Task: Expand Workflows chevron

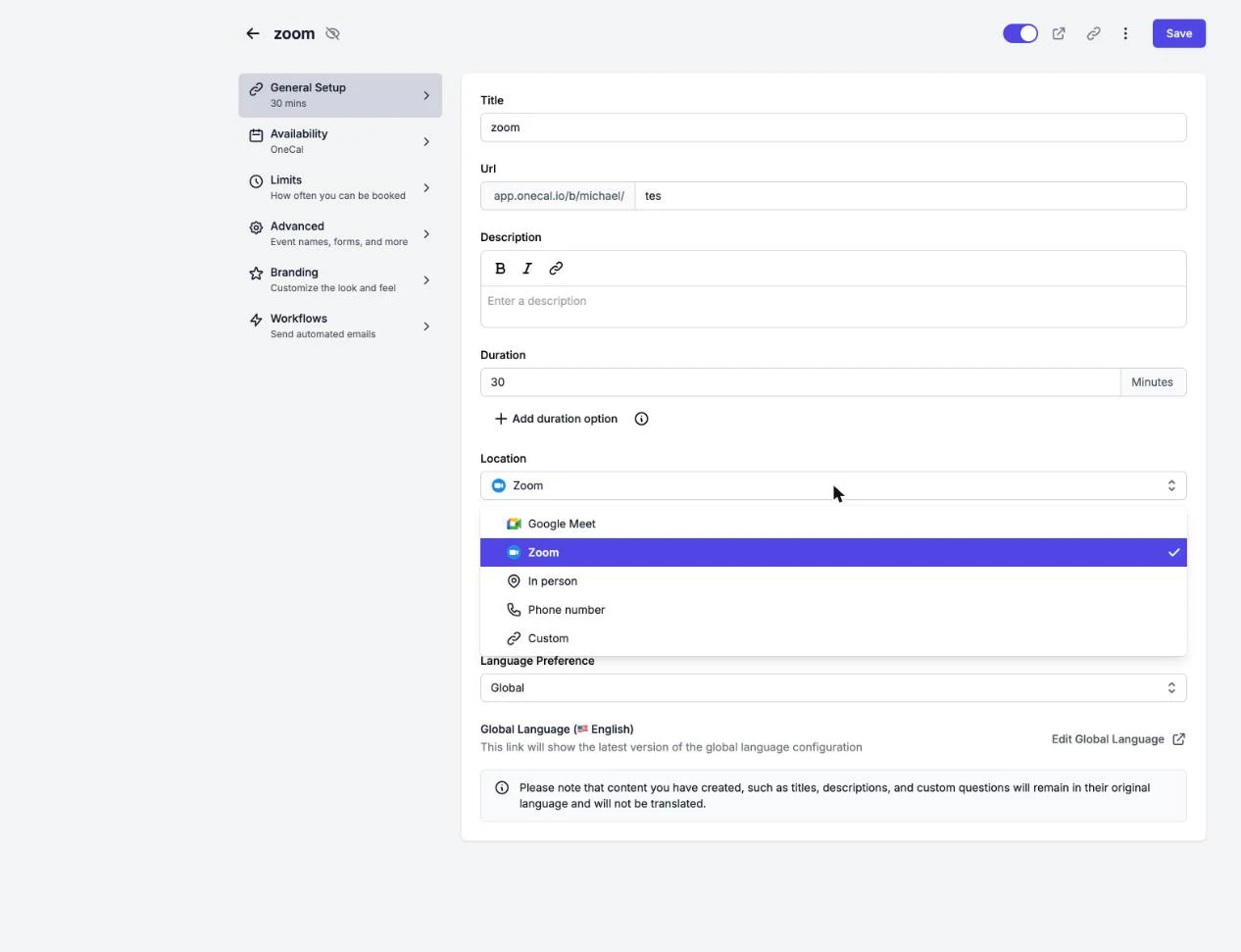Action: click(426, 326)
